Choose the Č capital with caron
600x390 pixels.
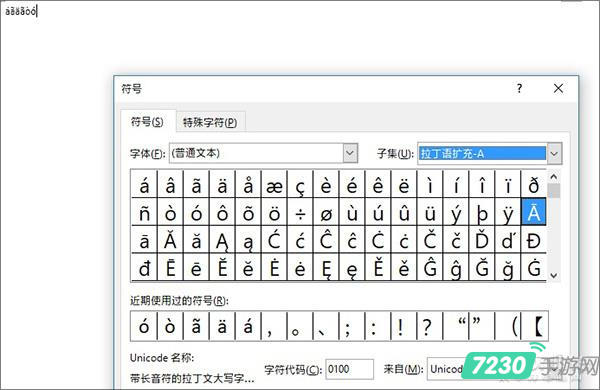[x=430, y=240]
